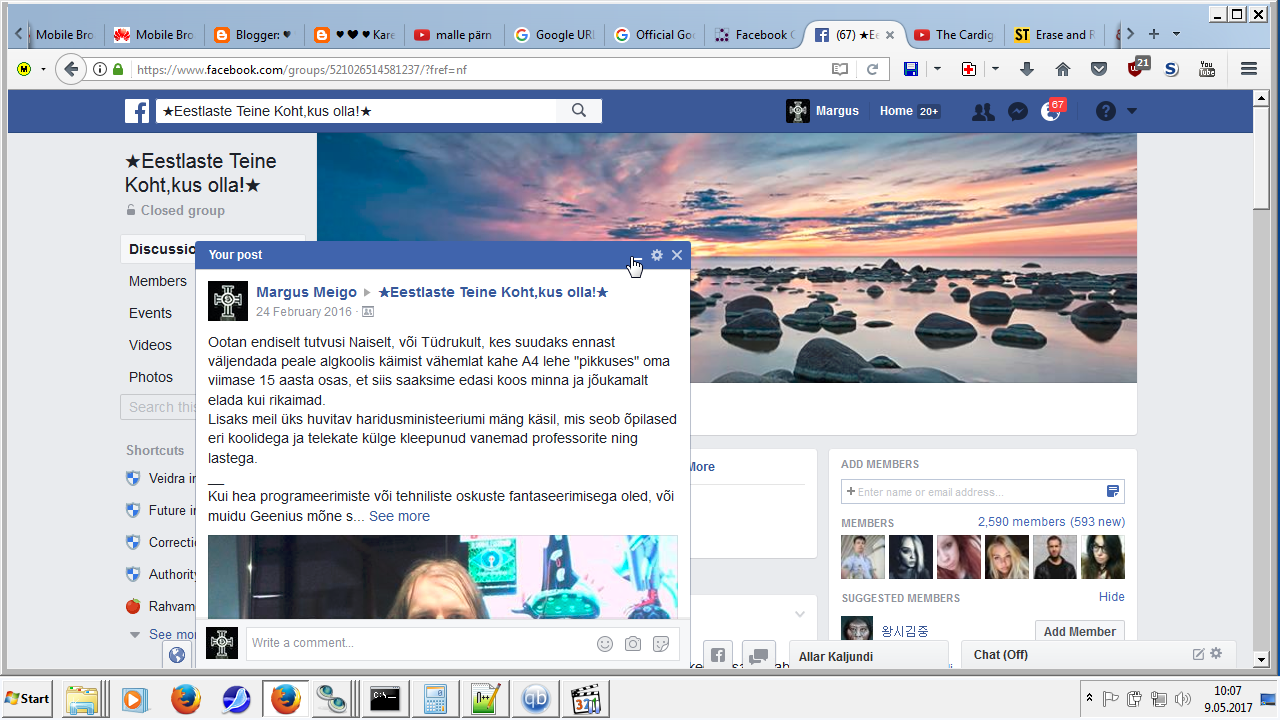Click the sticker icon in comment box
This screenshot has width=1280, height=720.
pyautogui.click(x=661, y=644)
